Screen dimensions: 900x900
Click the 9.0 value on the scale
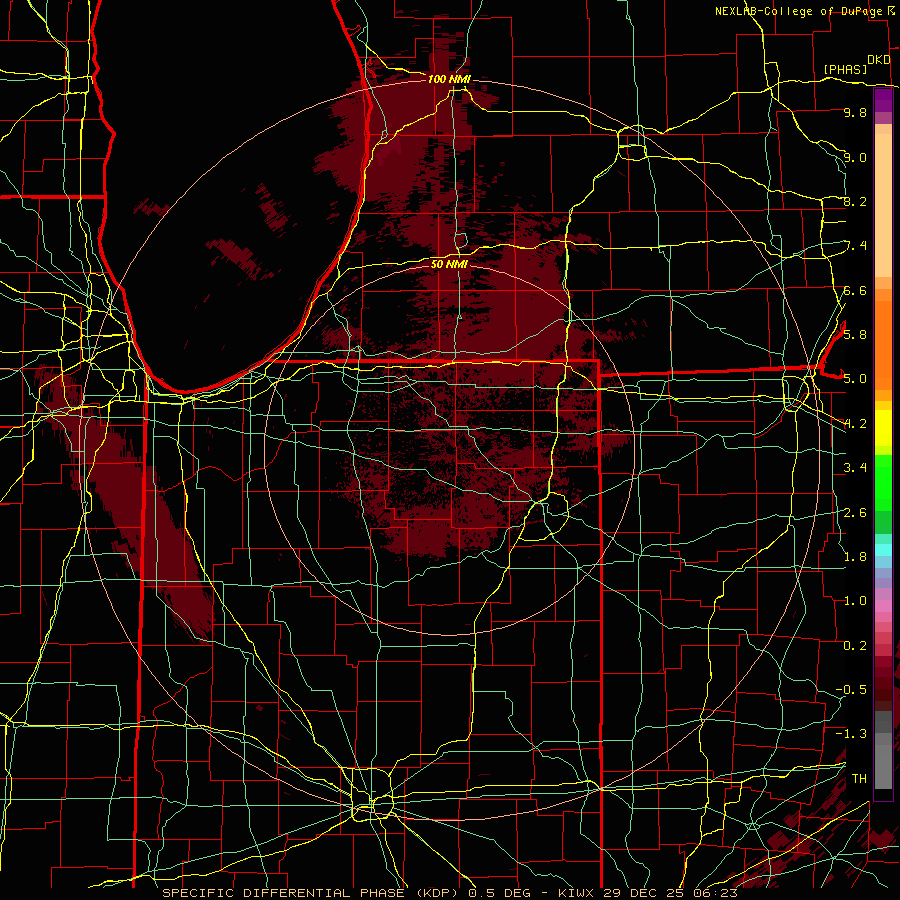(855, 157)
